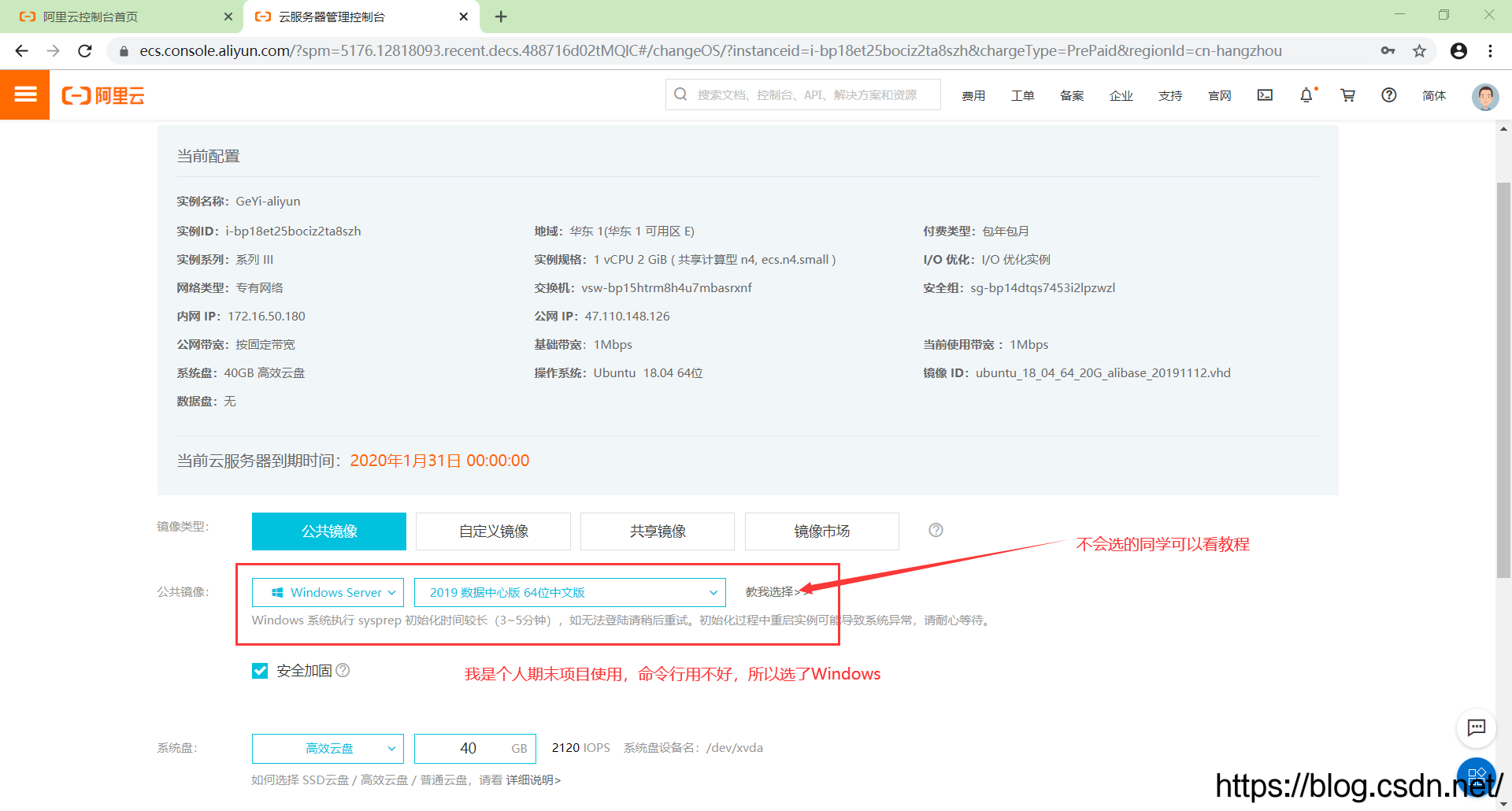View site security lock info
The image size is (1512, 811).
point(124,51)
